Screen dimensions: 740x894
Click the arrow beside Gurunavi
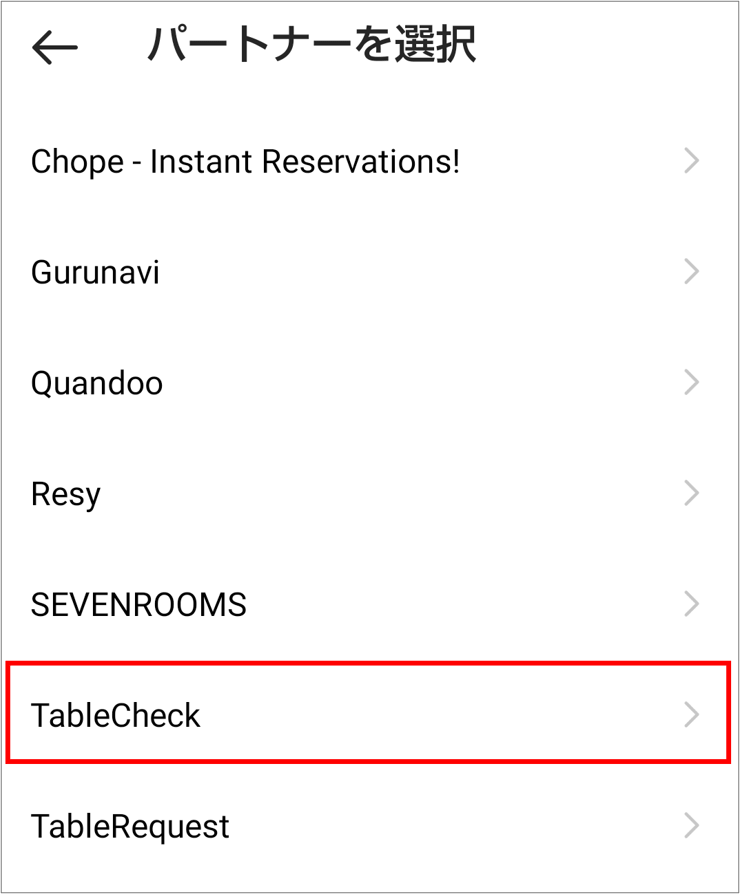[691, 272]
